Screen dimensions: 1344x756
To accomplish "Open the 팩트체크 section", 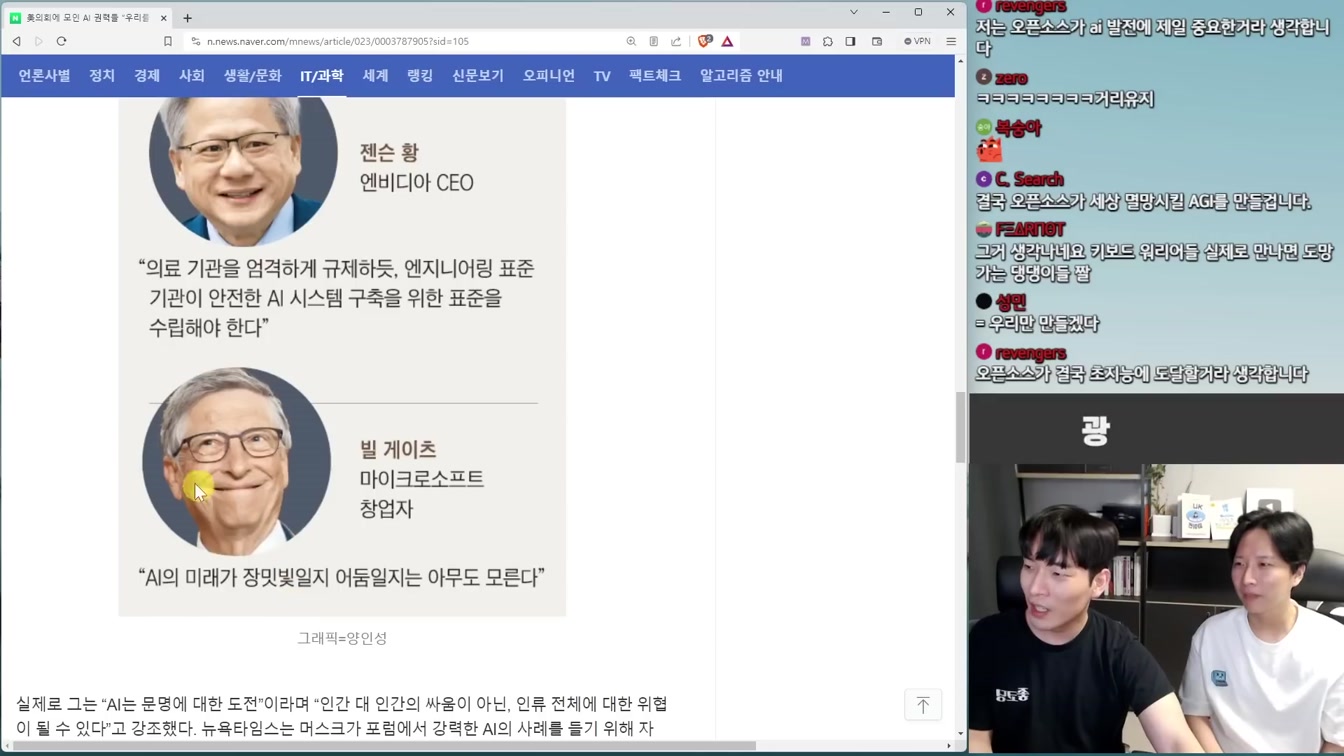I will (x=655, y=76).
